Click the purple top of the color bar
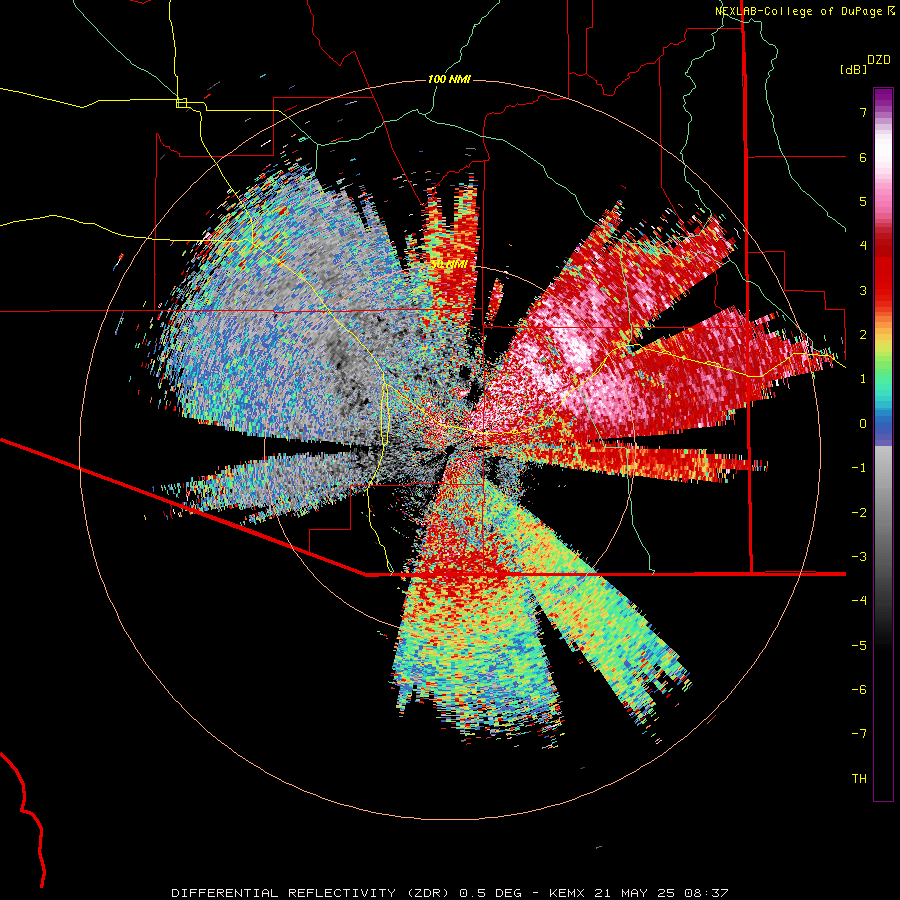Screen dimensions: 900x900 tap(883, 96)
